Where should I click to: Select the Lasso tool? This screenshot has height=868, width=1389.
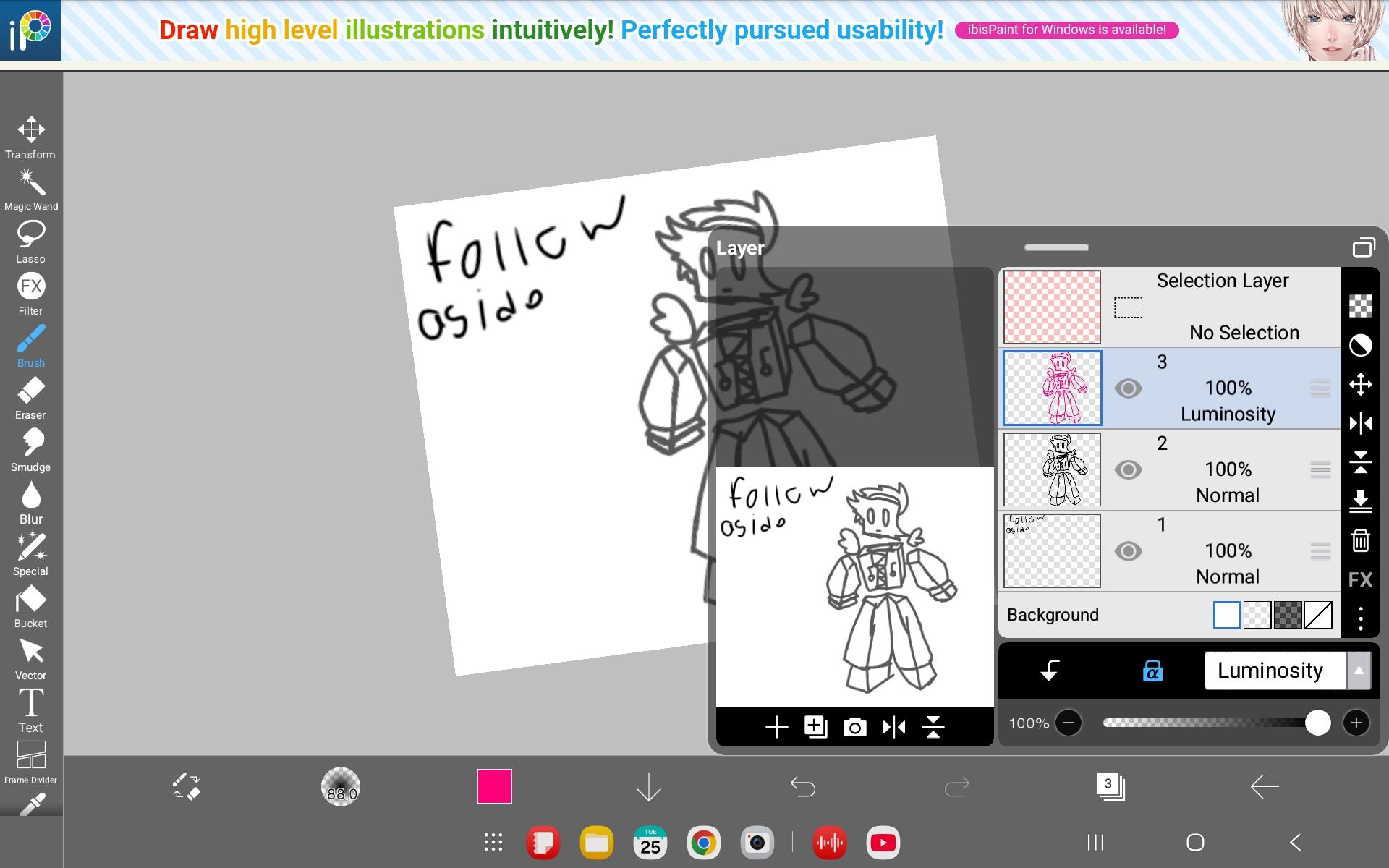[30, 242]
